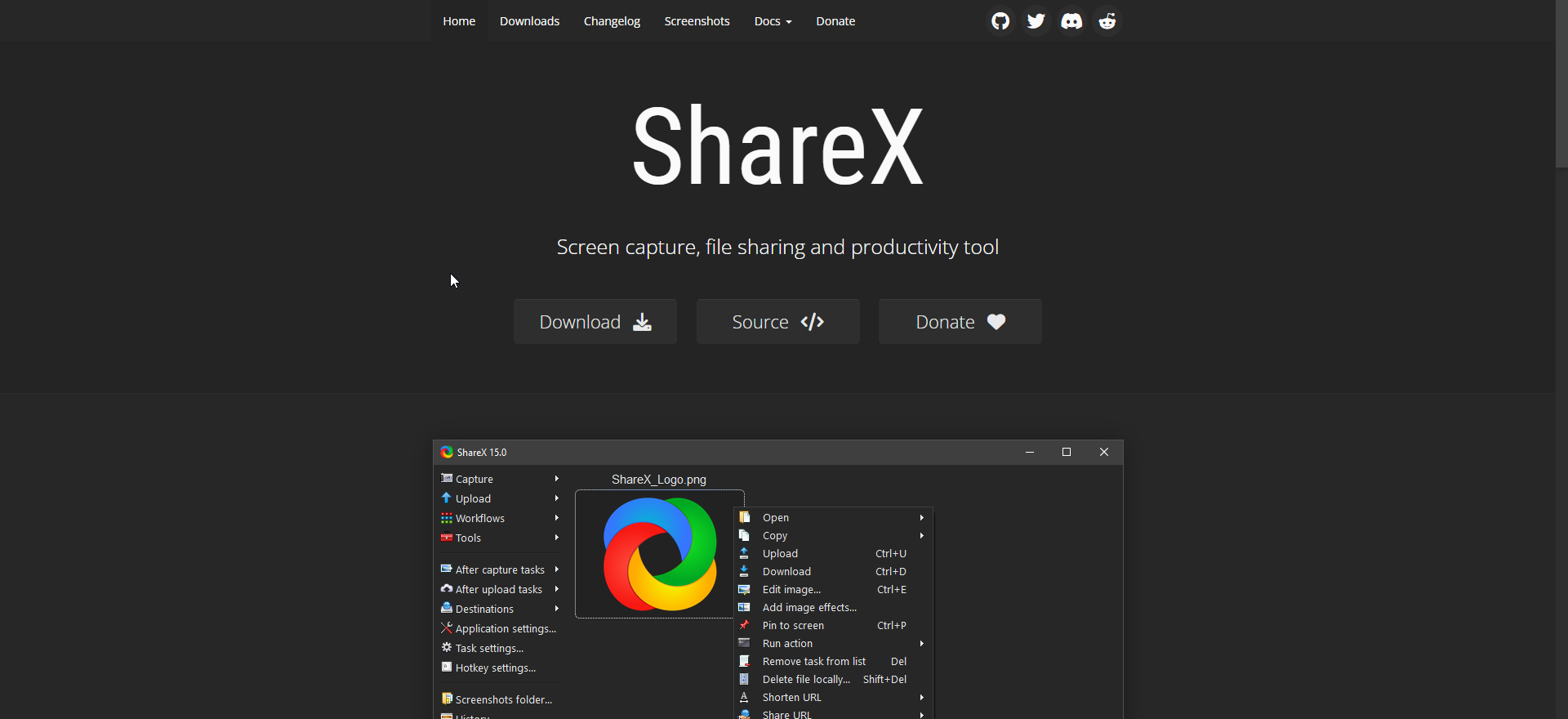Click the After upload tasks label
Screen dimensions: 1568x719
[499, 589]
